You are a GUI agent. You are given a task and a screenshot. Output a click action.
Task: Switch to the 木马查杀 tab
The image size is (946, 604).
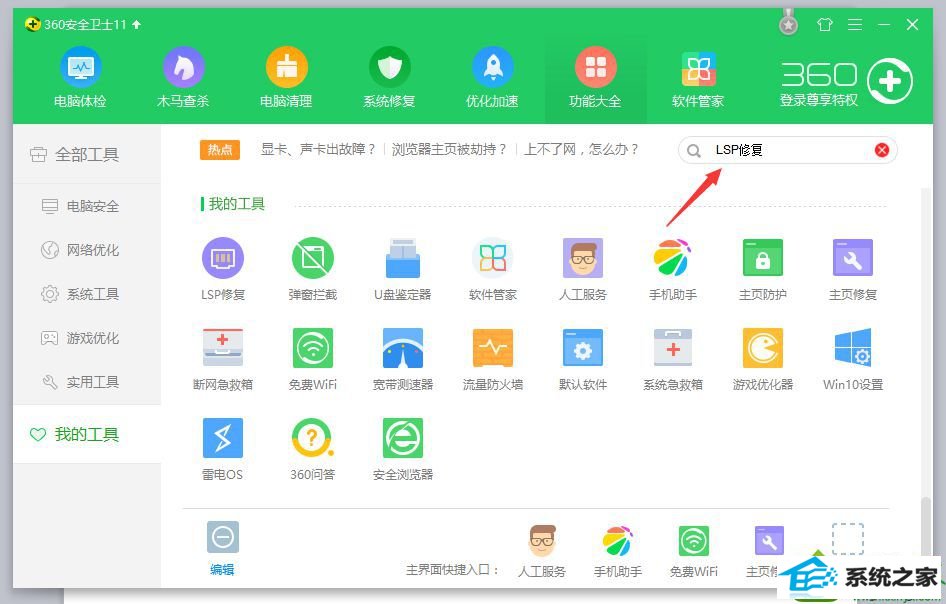pyautogui.click(x=183, y=78)
